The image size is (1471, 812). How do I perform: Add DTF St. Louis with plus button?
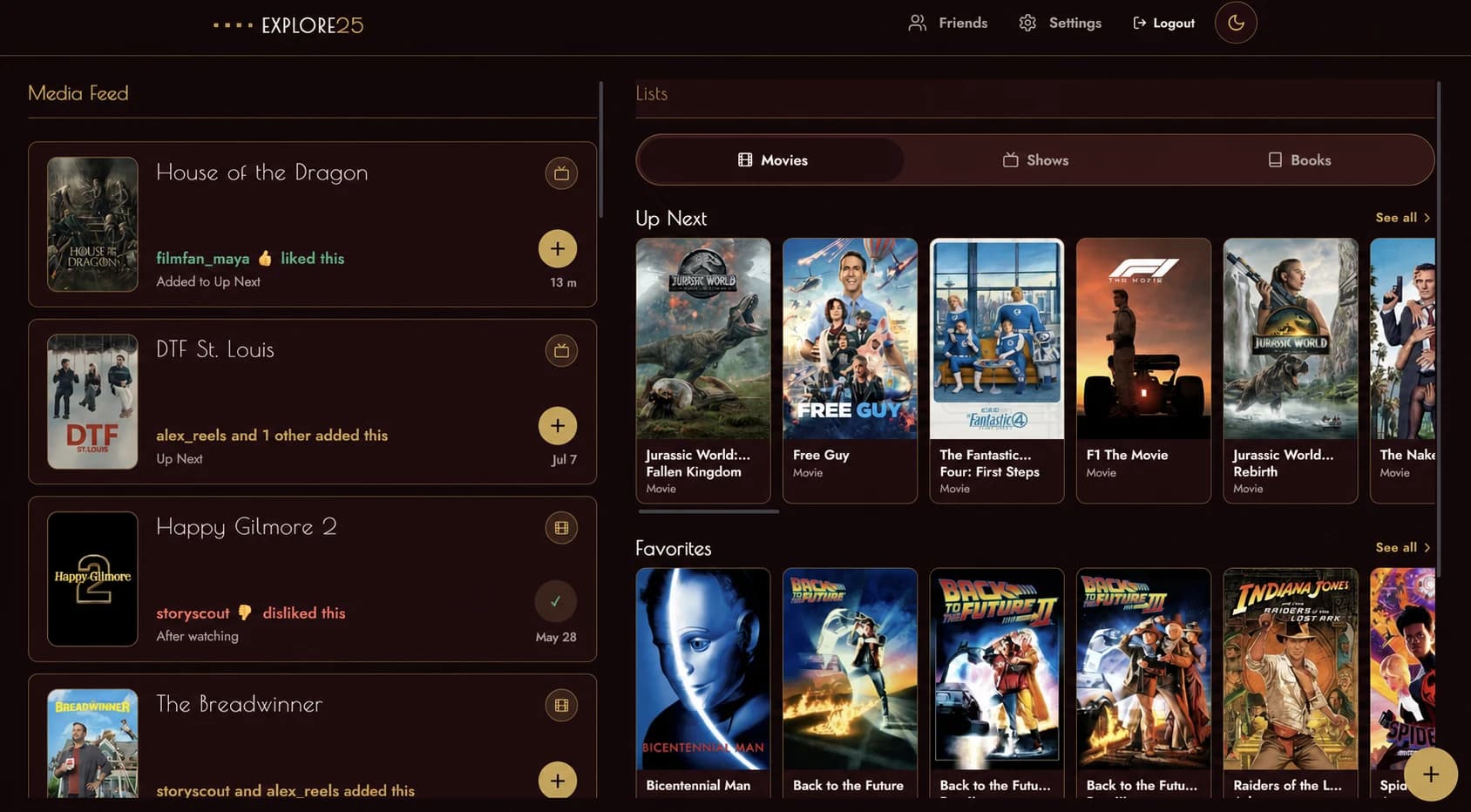coord(558,426)
